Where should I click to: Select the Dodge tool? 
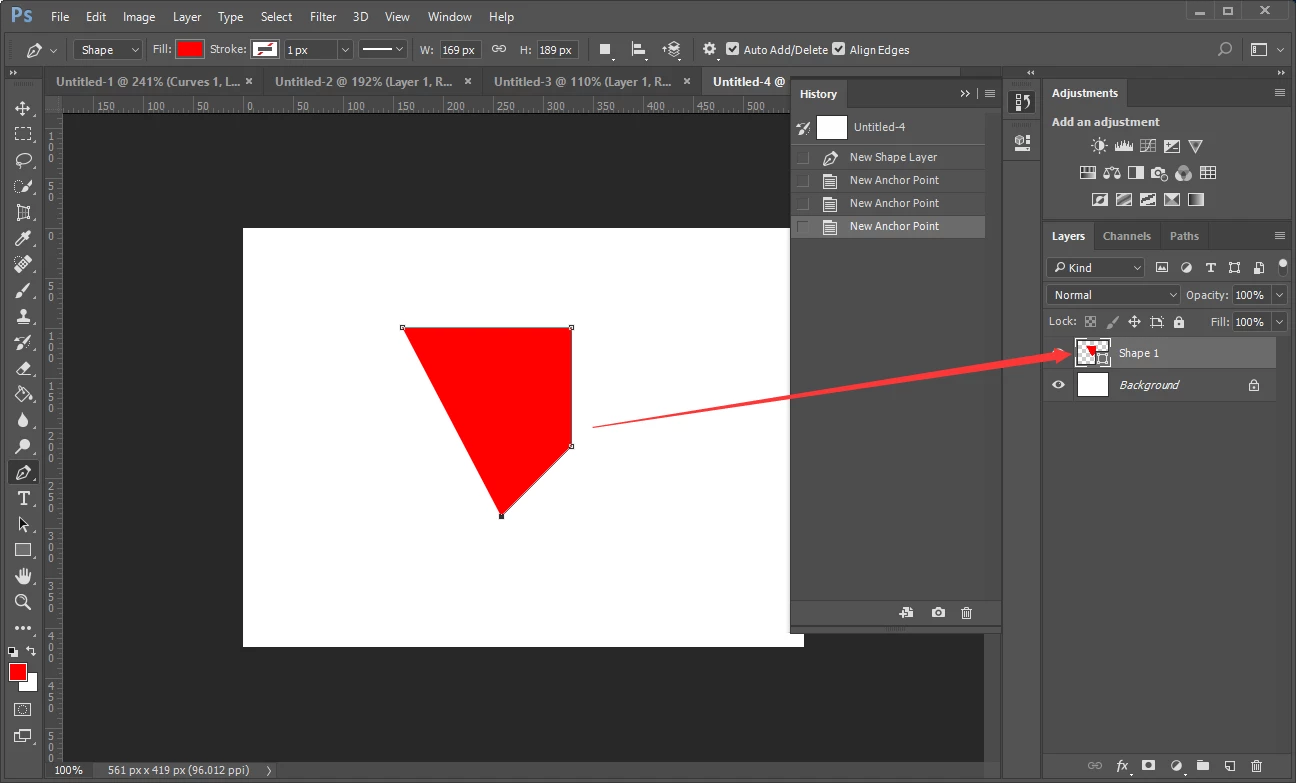23,446
